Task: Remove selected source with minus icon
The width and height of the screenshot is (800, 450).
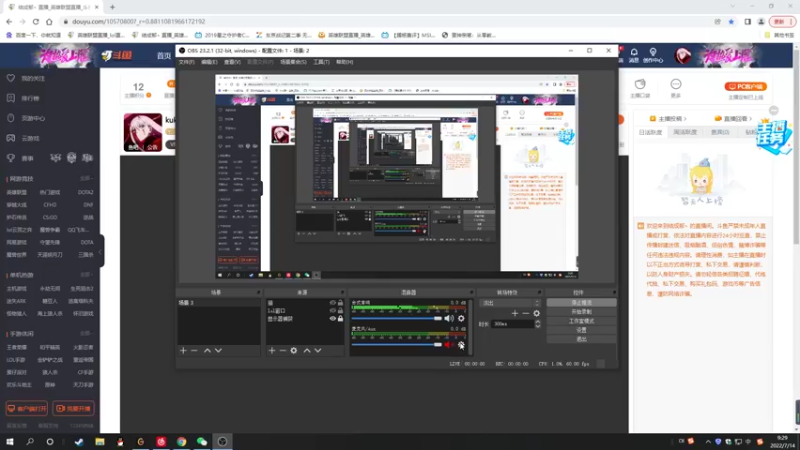Action: pos(283,351)
